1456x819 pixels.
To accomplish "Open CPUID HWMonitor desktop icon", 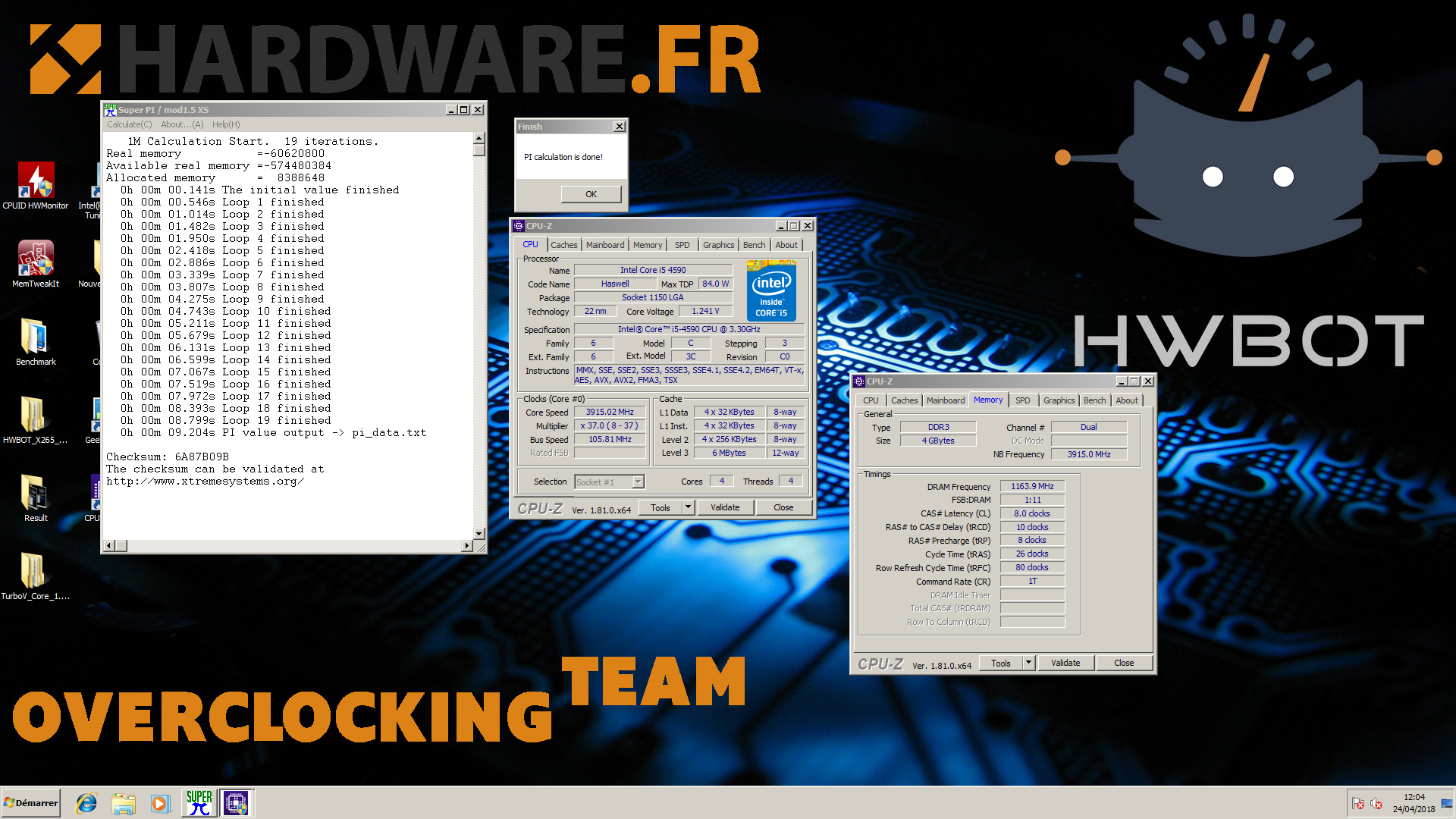I will click(x=36, y=186).
